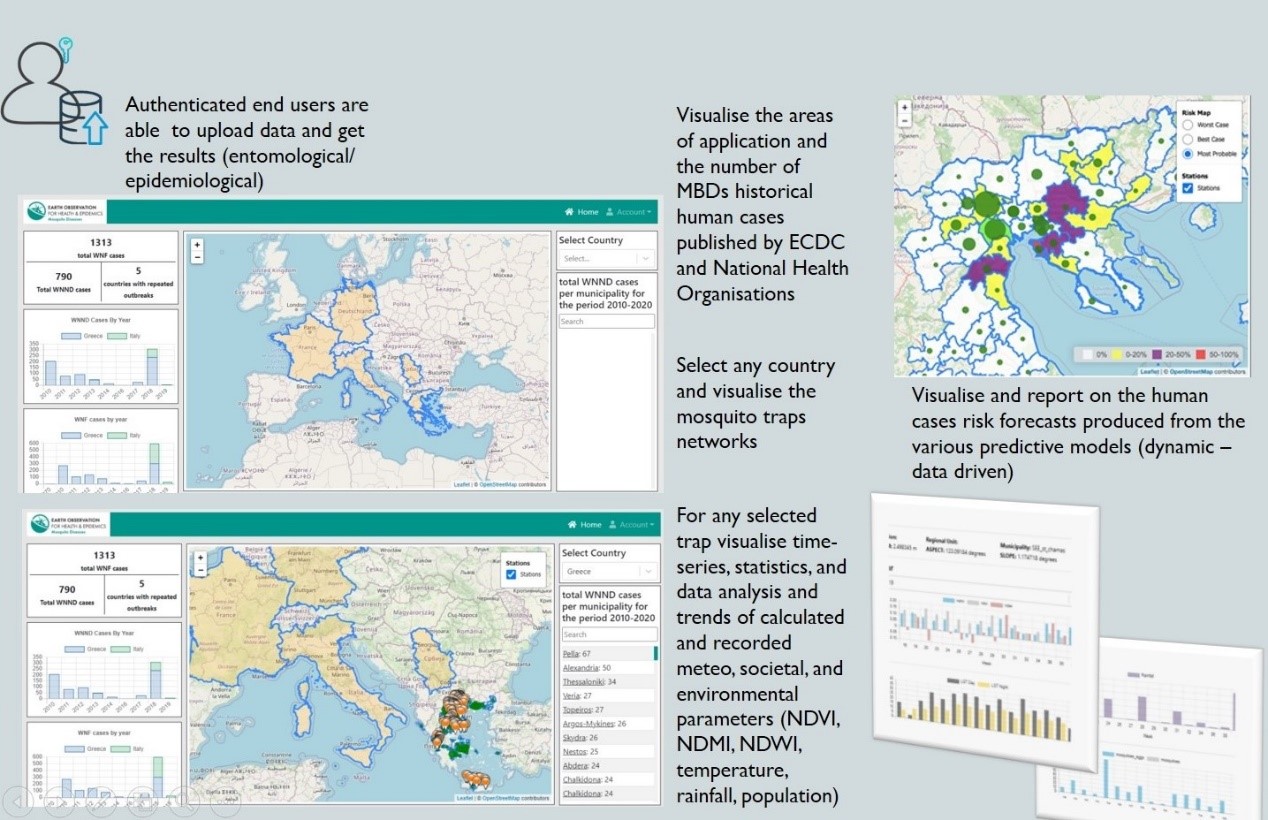Viewport: 1268px width, 820px height.
Task: Click zoom in on the top Europe map
Action: pos(196,245)
